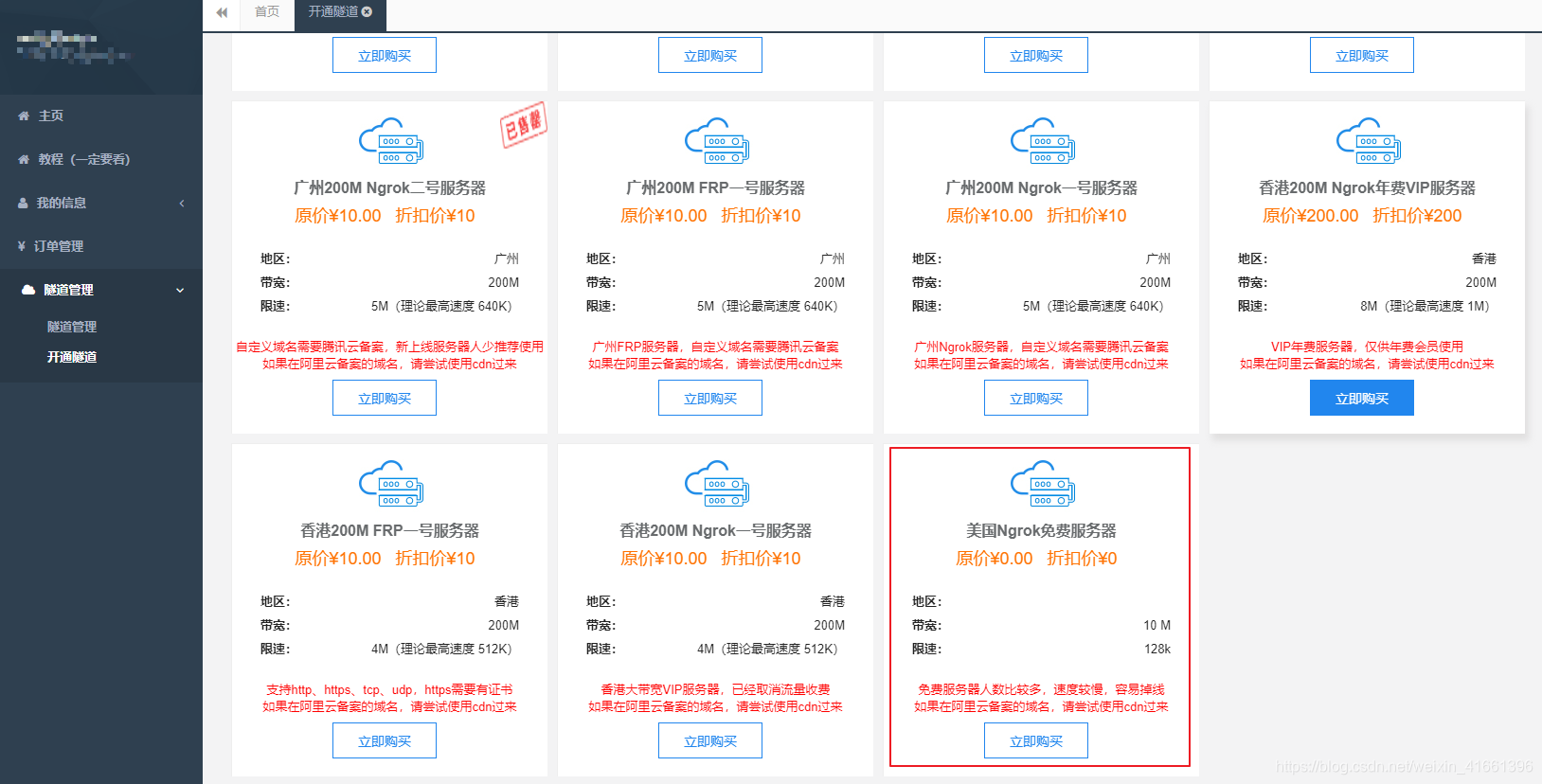This screenshot has height=784, width=1542.
Task: Click the title 香港200M Ngrok年费VIP服务器
Action: click(1368, 187)
